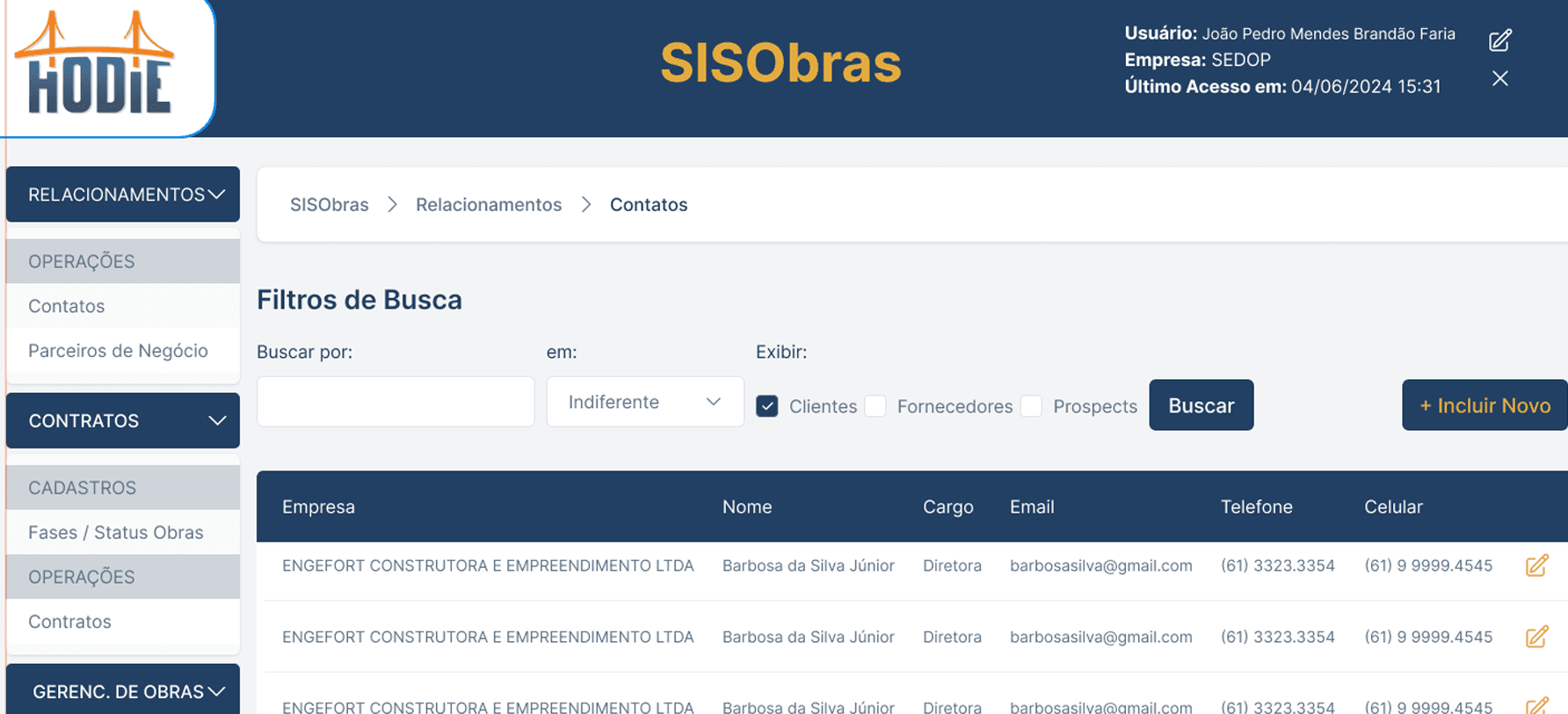Open Contatos in the sidebar
Image resolution: width=1568 pixels, height=714 pixels.
tap(67, 306)
